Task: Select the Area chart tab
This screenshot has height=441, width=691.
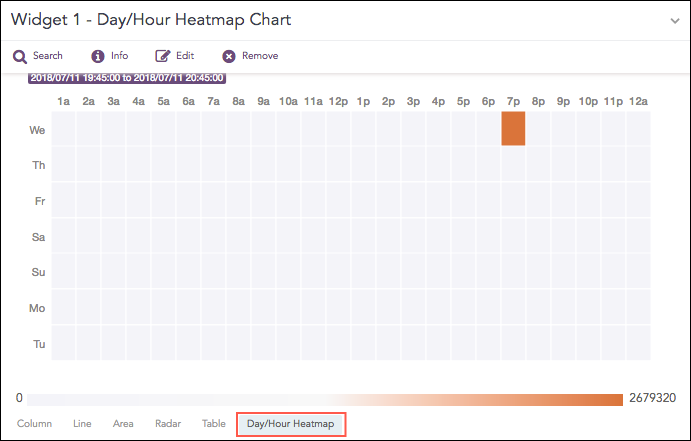Action: pos(123,424)
